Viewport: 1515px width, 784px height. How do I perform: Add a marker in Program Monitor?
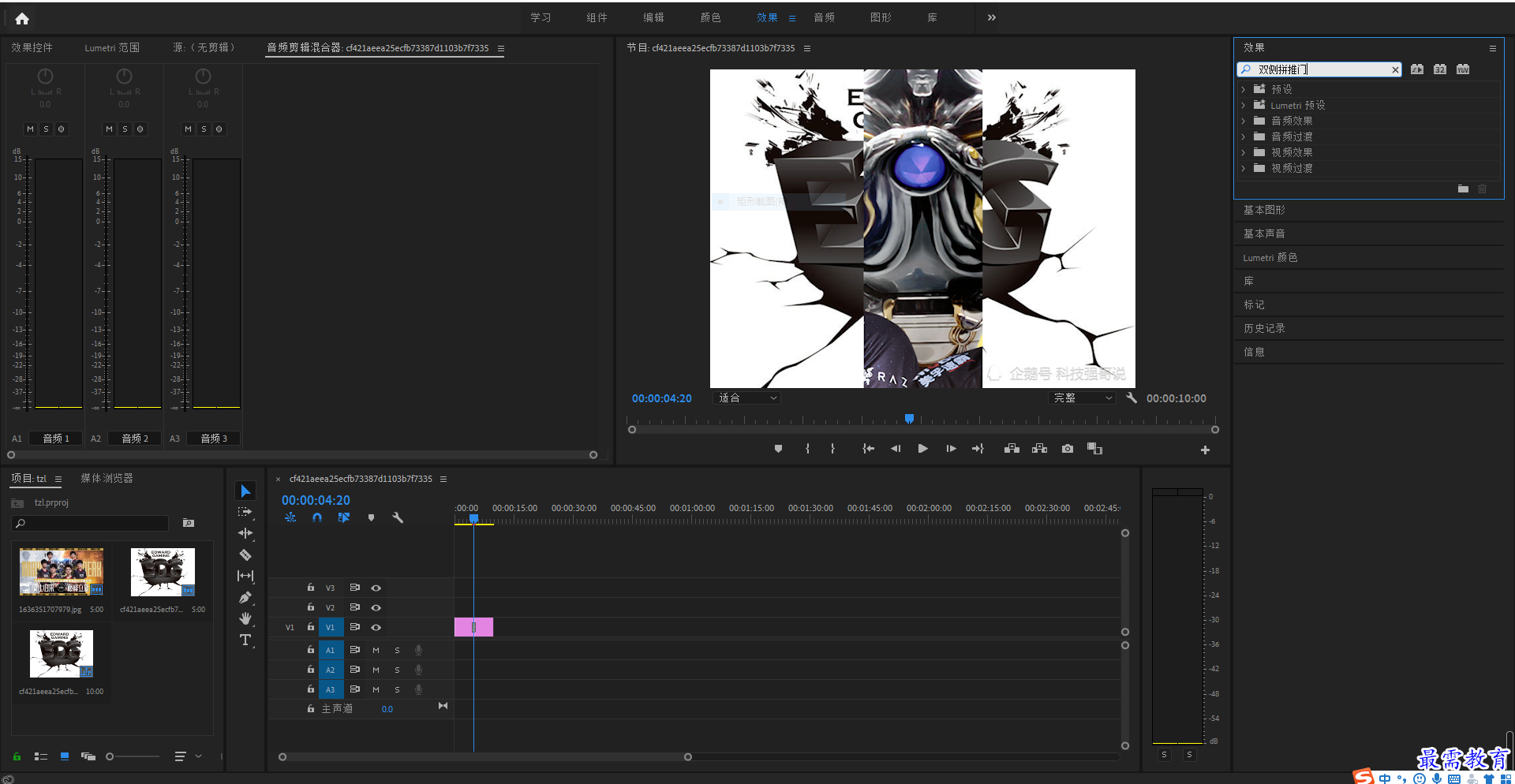tap(778, 449)
